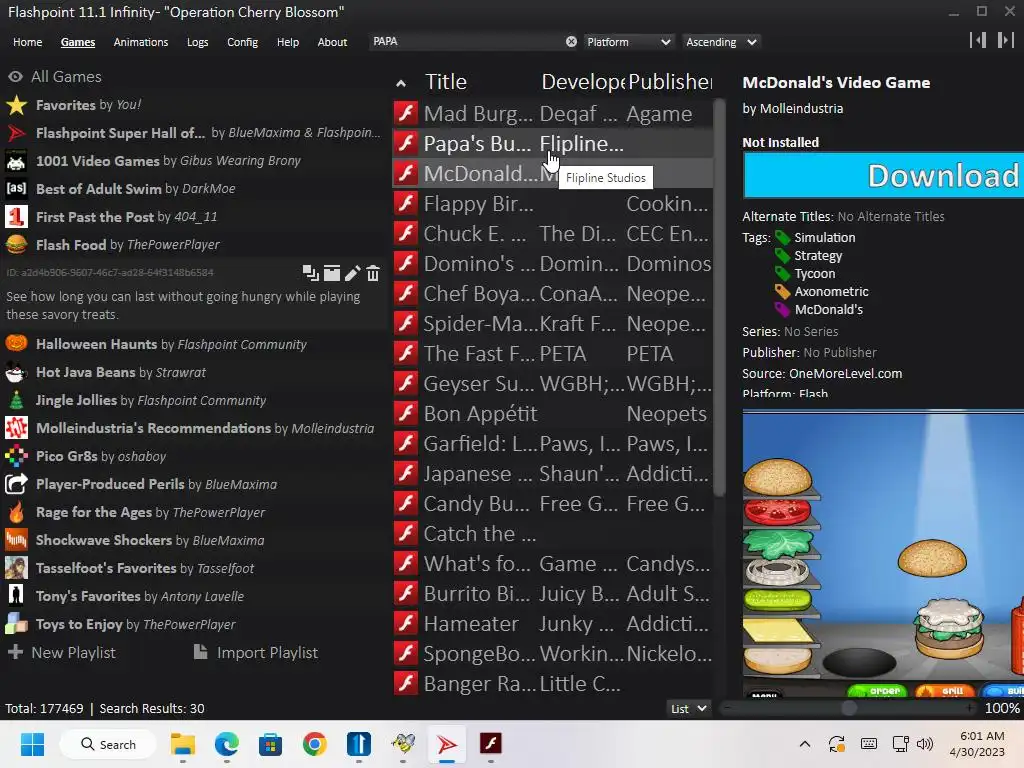Create a New Playlist

[62, 652]
